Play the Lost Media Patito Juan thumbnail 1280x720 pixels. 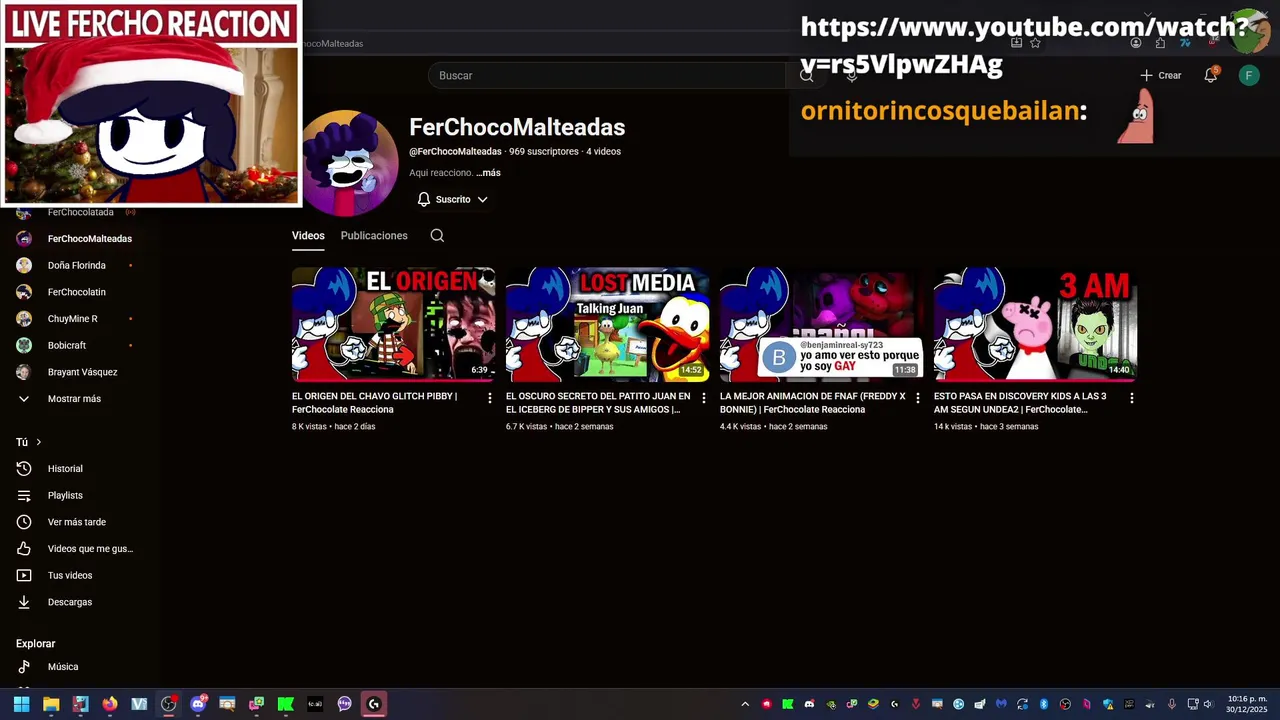click(x=607, y=324)
